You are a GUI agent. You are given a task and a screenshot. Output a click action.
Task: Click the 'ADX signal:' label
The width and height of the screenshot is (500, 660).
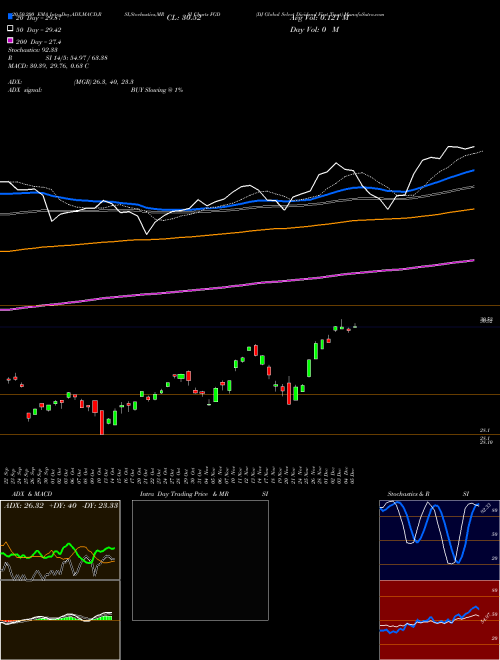coord(24,90)
